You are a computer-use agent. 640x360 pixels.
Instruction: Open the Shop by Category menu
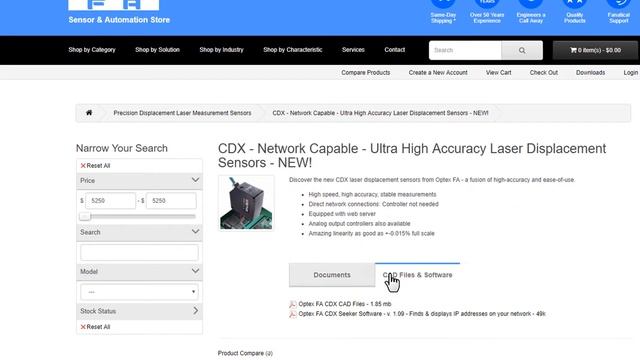point(92,50)
